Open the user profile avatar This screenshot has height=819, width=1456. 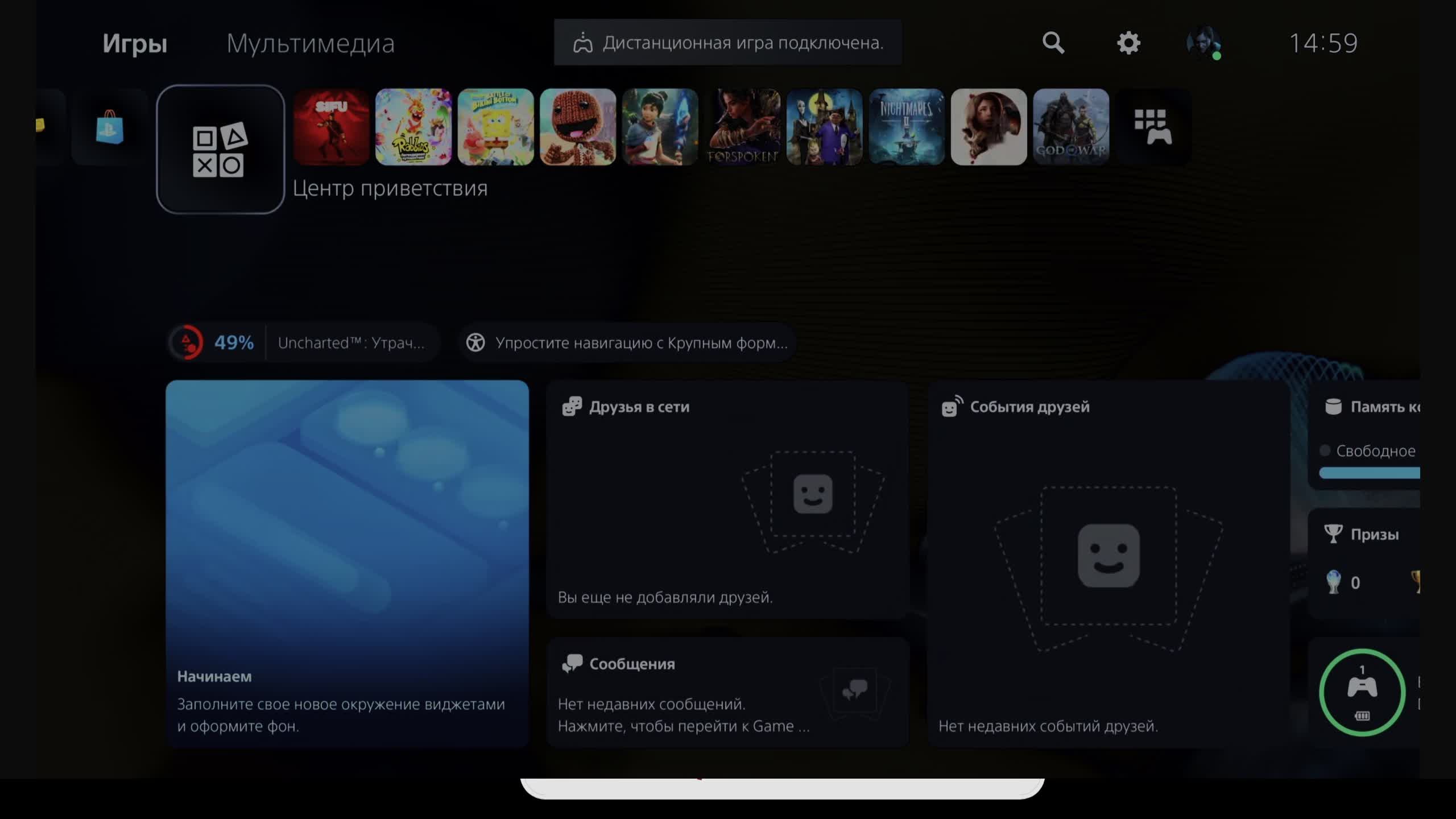(x=1203, y=43)
